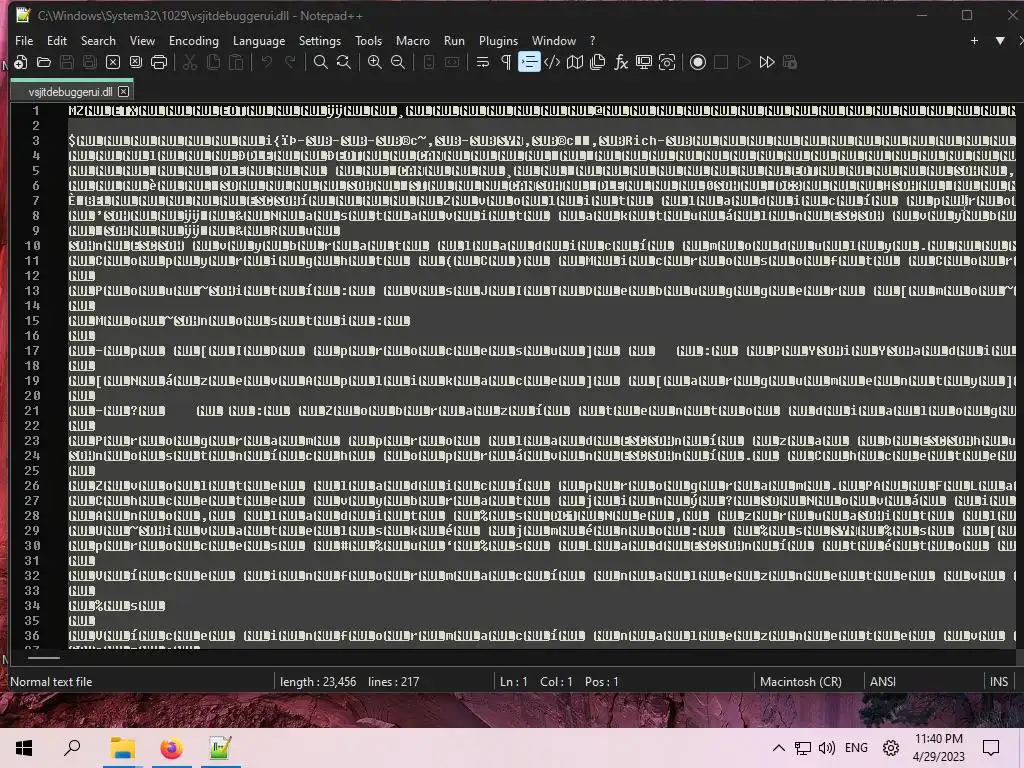Click the plus button at menu bar right
1024x768 pixels.
pos(974,40)
